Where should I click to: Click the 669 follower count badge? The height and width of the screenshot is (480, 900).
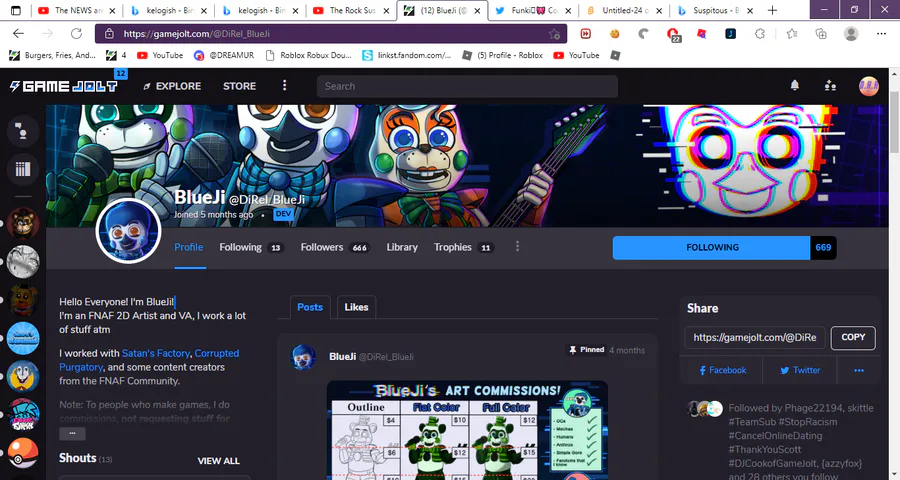823,247
